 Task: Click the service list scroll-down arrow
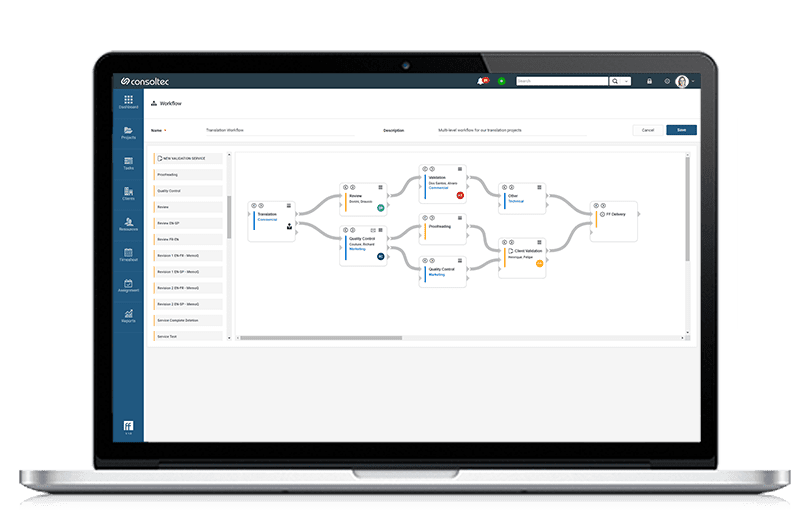(229, 338)
